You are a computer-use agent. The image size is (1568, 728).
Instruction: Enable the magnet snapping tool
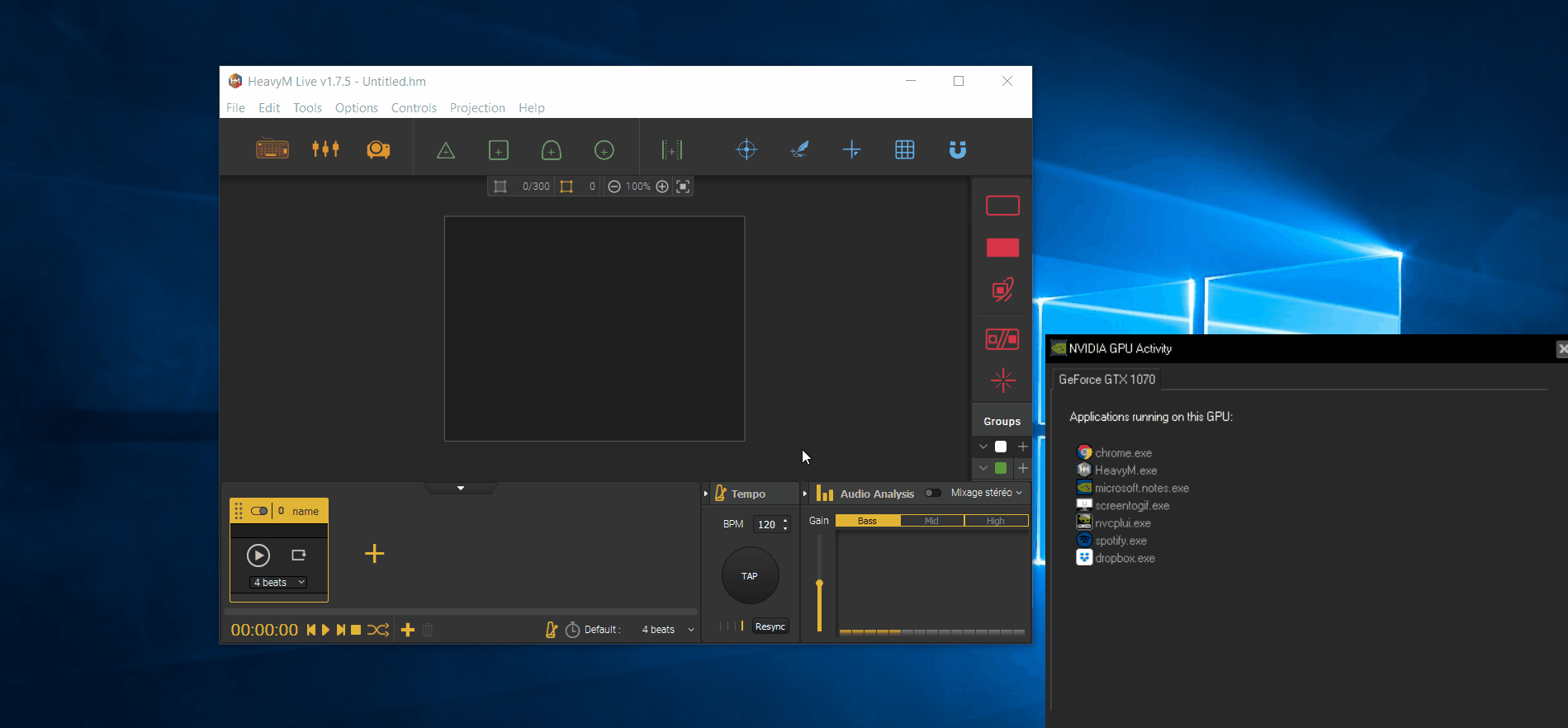957,149
